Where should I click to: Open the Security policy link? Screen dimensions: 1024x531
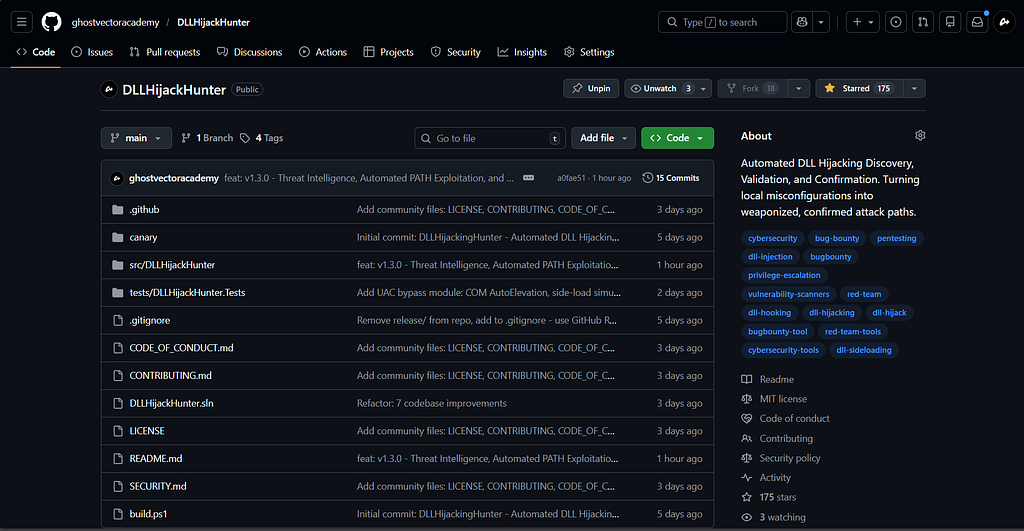tap(790, 459)
